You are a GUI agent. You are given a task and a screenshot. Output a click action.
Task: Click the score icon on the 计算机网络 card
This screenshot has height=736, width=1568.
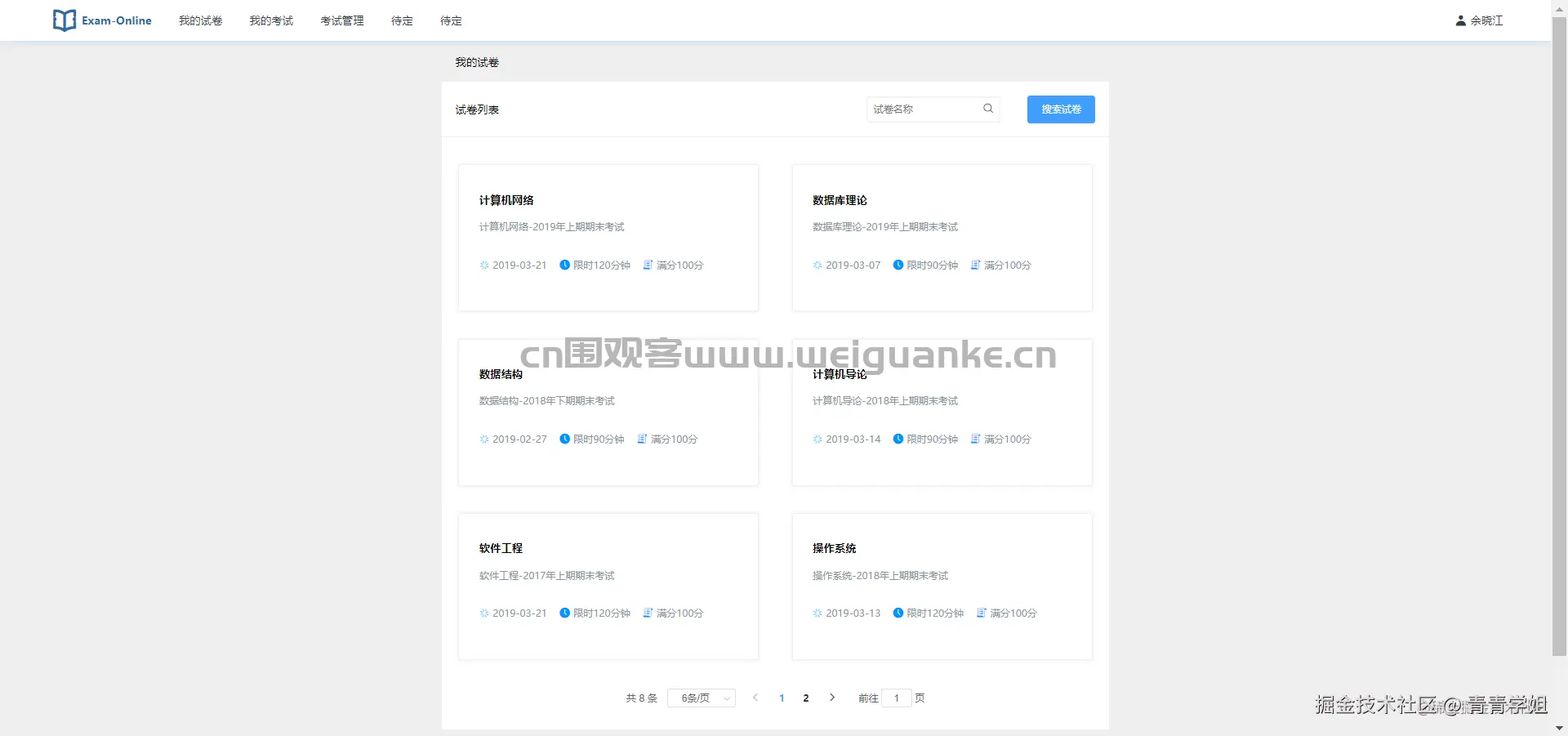[x=648, y=265]
